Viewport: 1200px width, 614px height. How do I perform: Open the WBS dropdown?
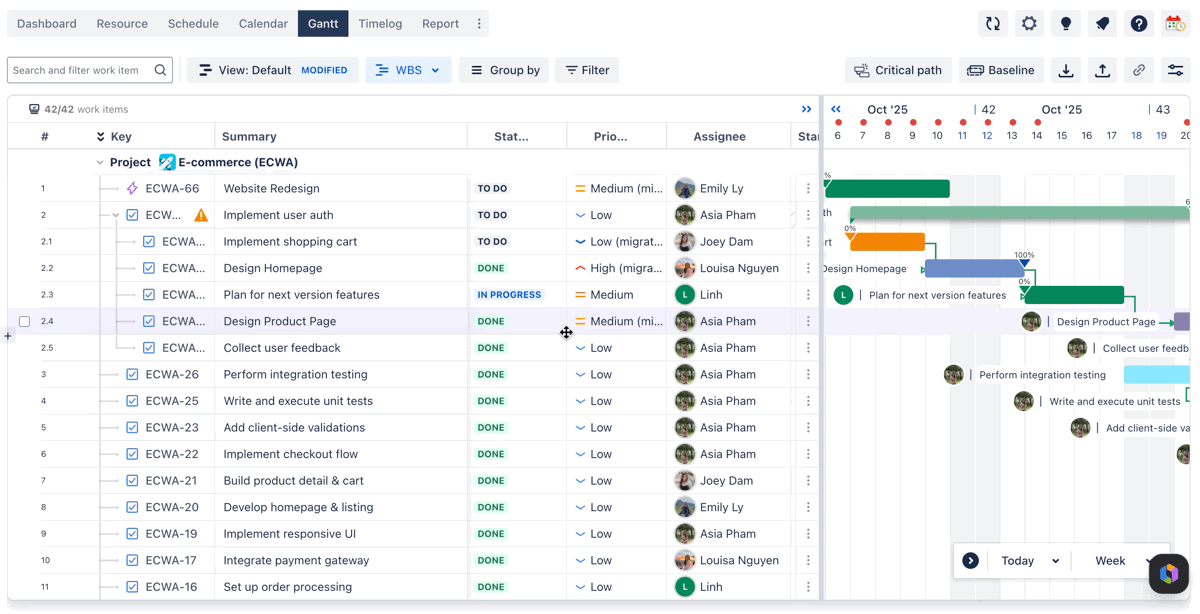408,70
